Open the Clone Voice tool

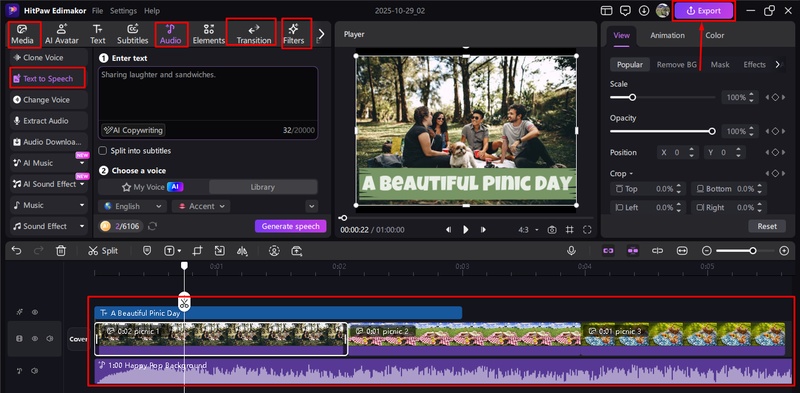(48, 58)
